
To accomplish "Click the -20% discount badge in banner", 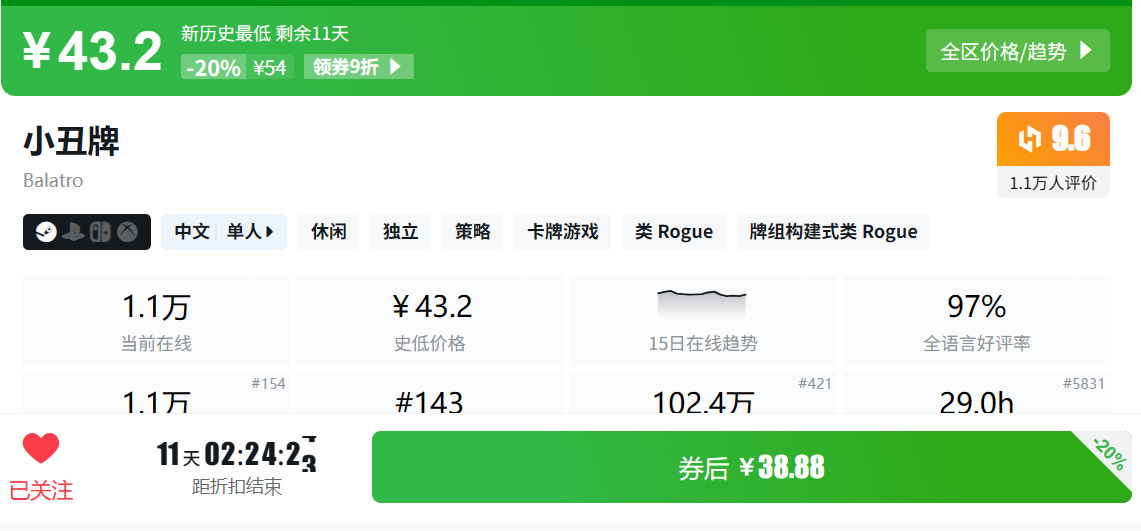I will (213, 68).
